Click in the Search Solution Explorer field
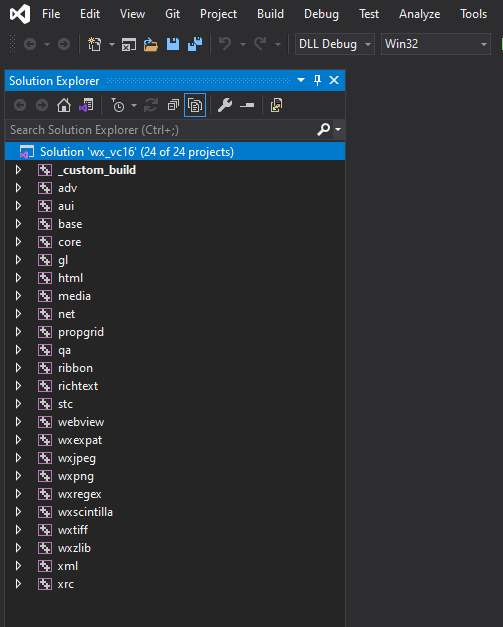This screenshot has height=627, width=503. [162, 130]
